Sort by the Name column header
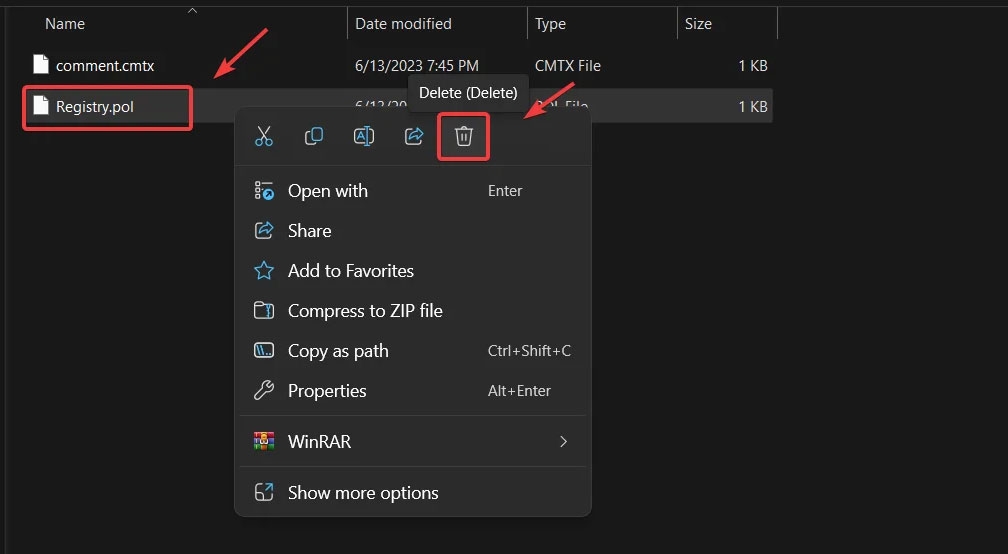 pos(65,24)
